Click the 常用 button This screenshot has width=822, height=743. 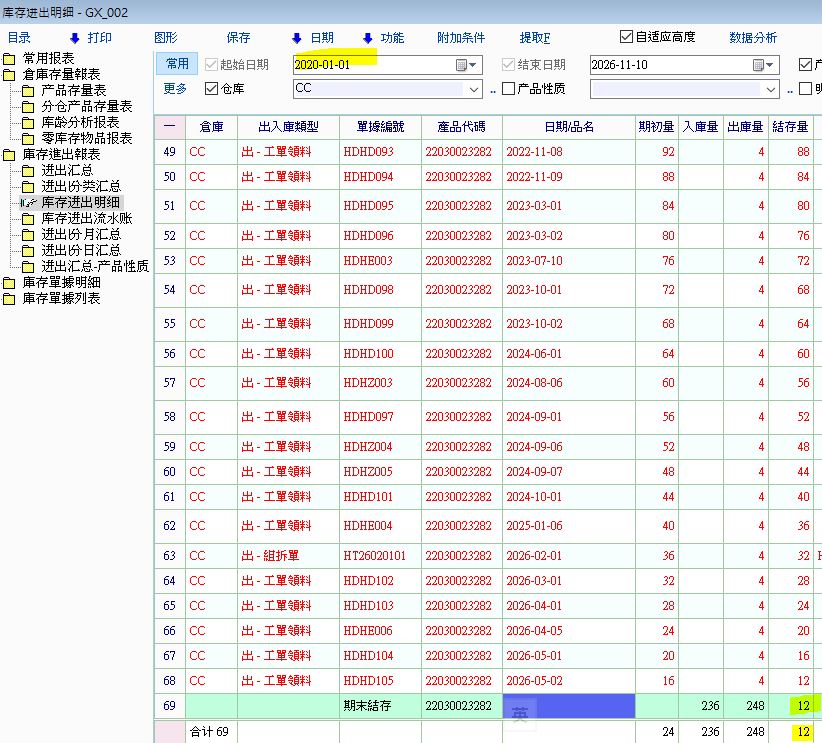pyautogui.click(x=177, y=64)
